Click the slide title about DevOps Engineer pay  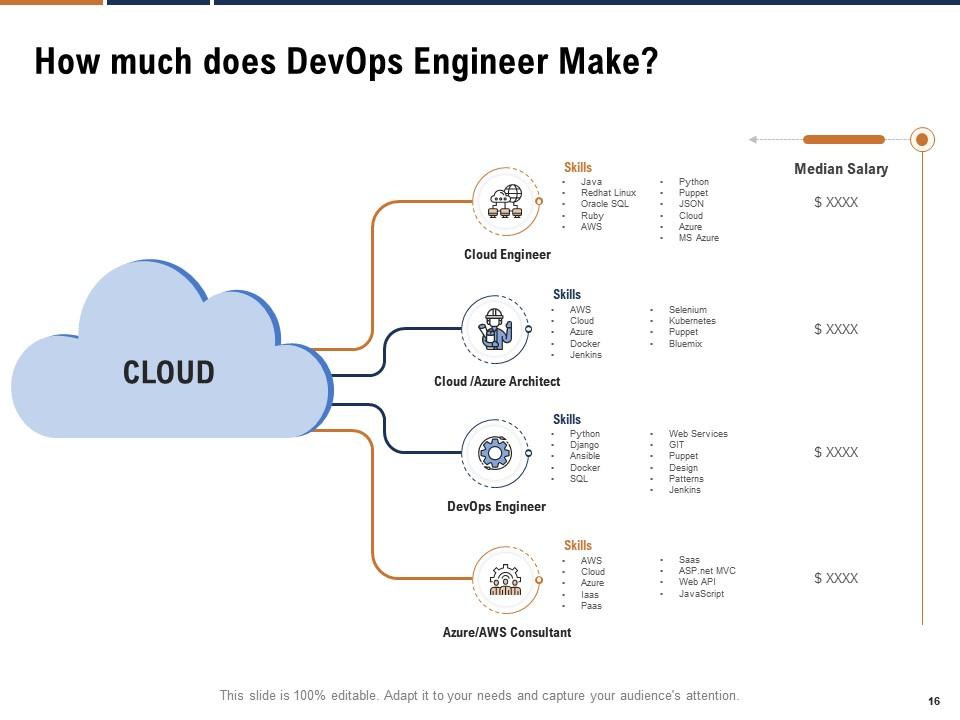coord(345,61)
